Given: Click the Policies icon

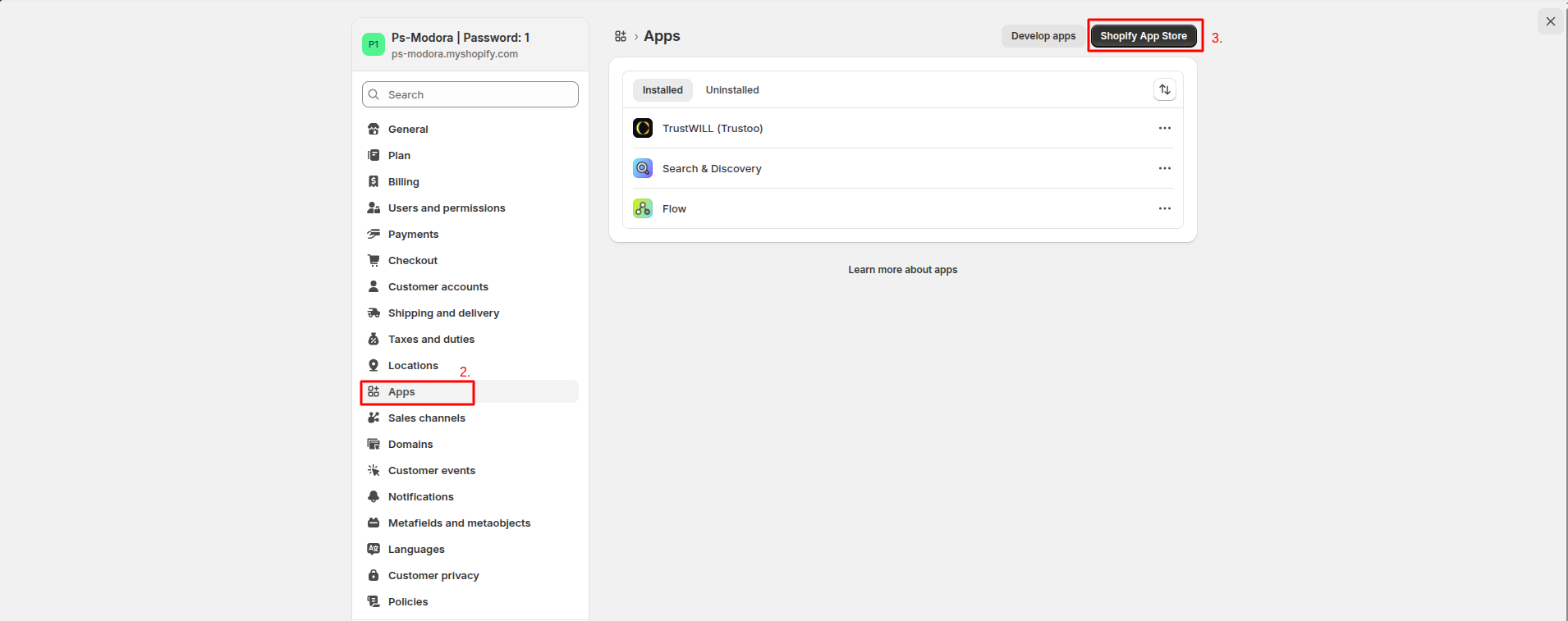Looking at the screenshot, I should (374, 601).
